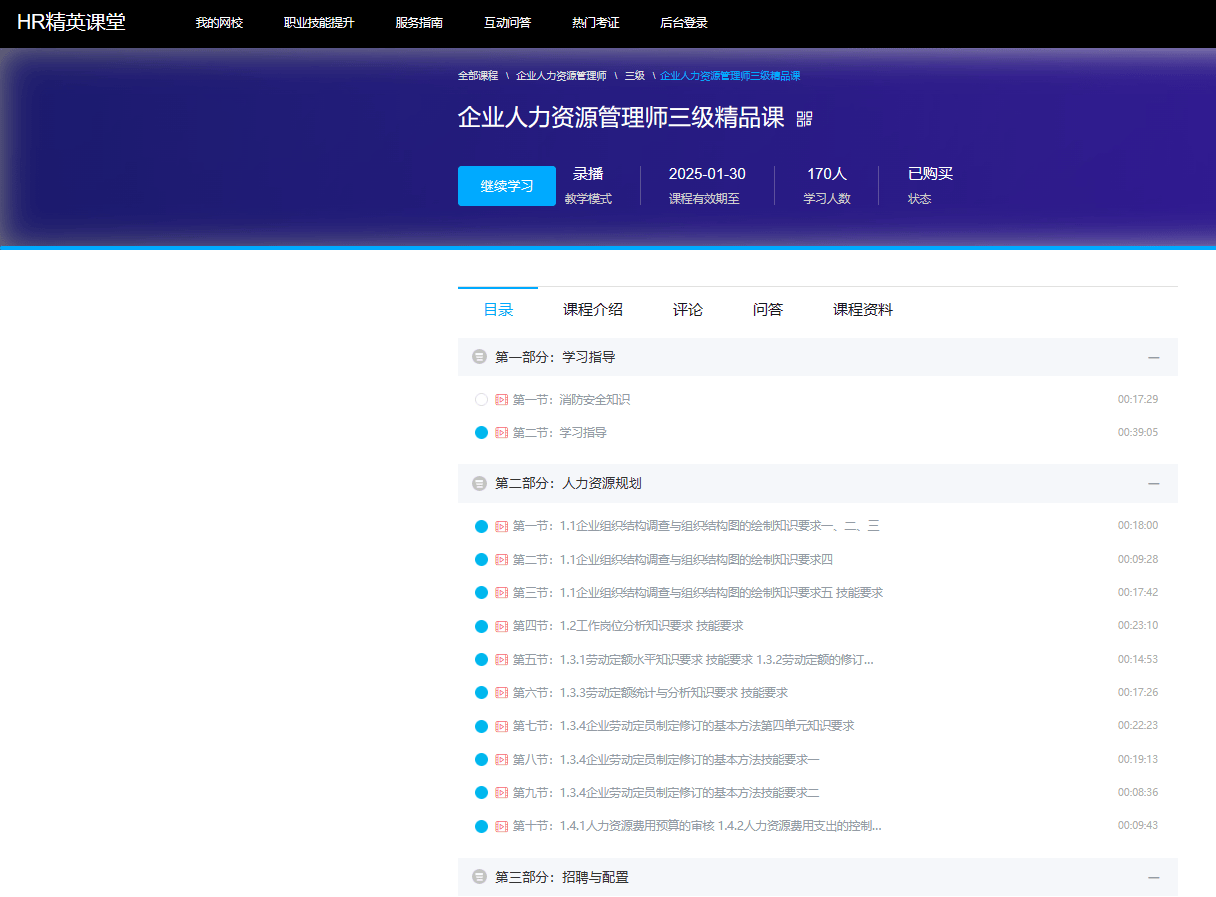Click the play icon for 1.3.3劳动定额统计与分析 lesson

(x=501, y=692)
